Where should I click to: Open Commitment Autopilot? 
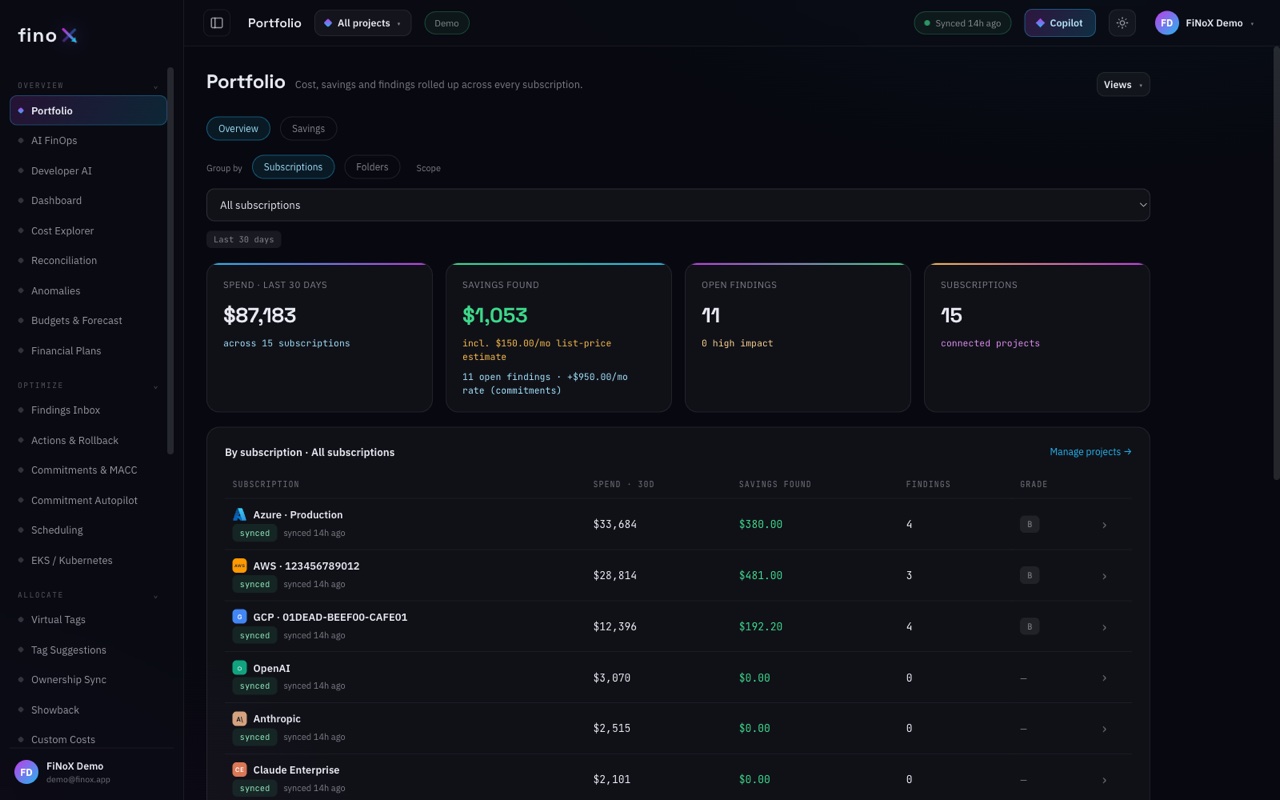click(x=88, y=500)
